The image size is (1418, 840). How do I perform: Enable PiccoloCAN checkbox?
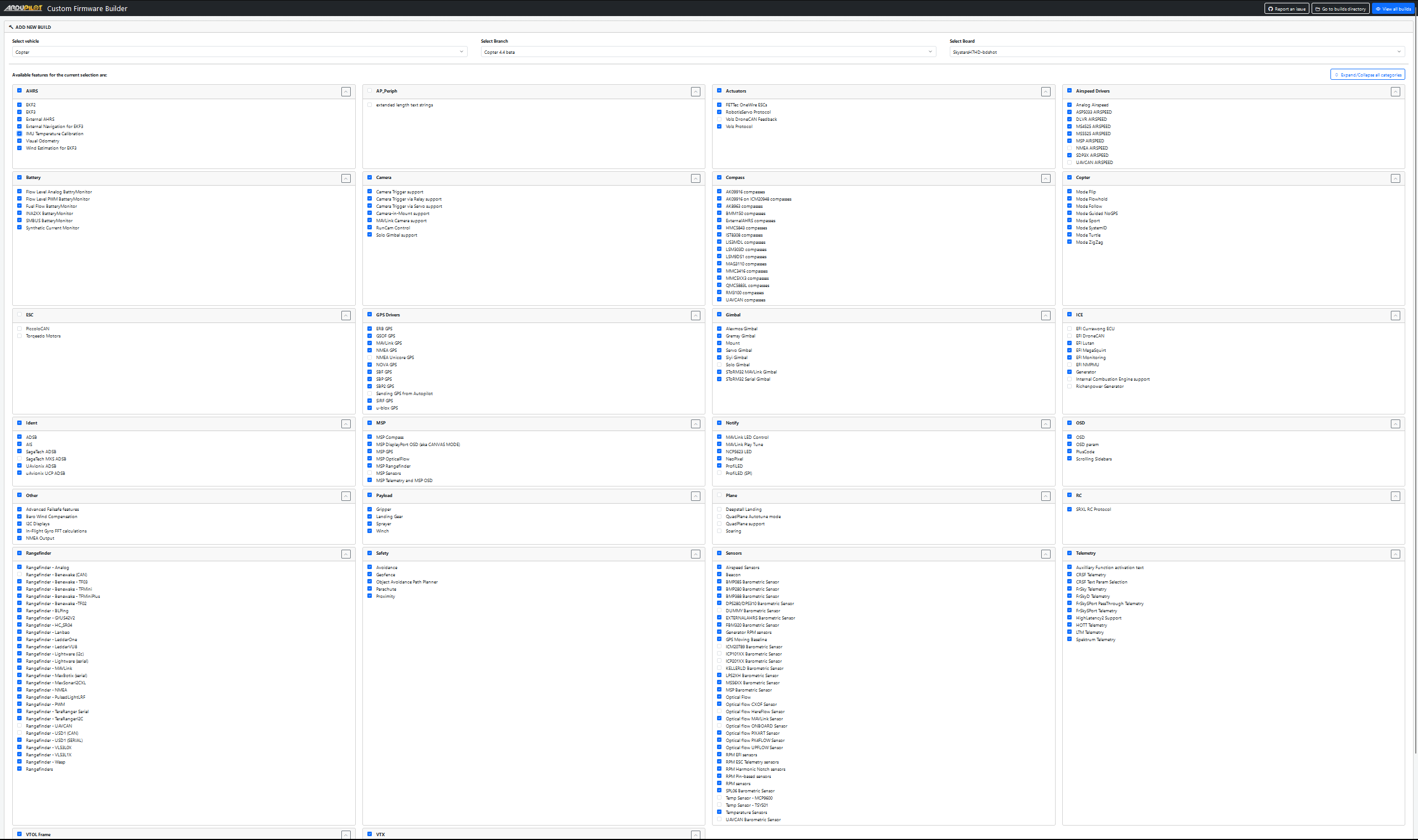[19, 329]
